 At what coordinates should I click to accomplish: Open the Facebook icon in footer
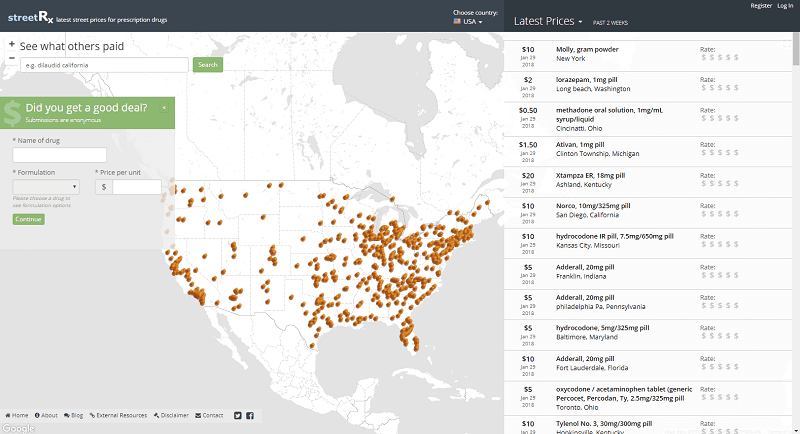[250, 416]
